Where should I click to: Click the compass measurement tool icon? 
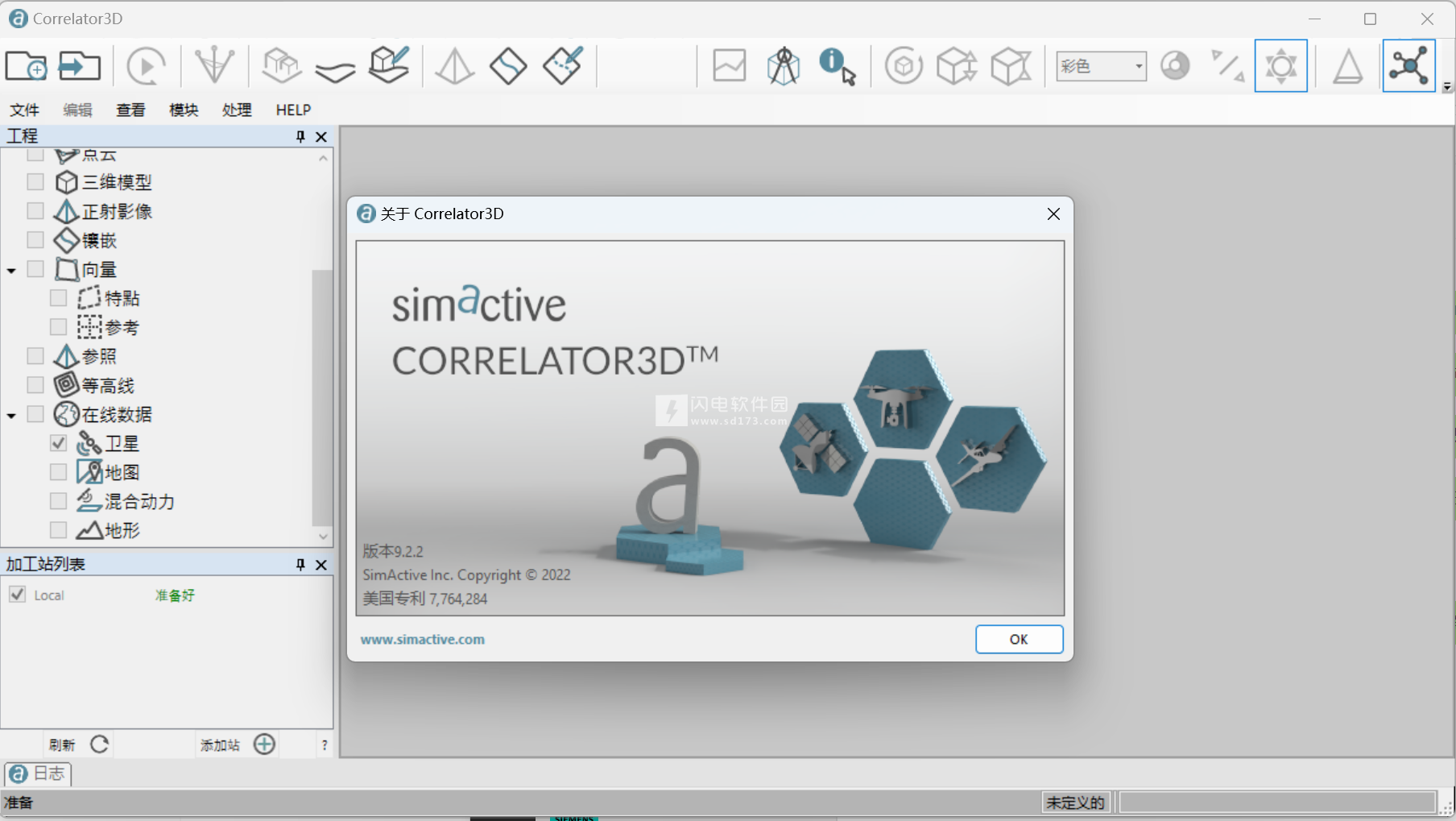[x=784, y=65]
